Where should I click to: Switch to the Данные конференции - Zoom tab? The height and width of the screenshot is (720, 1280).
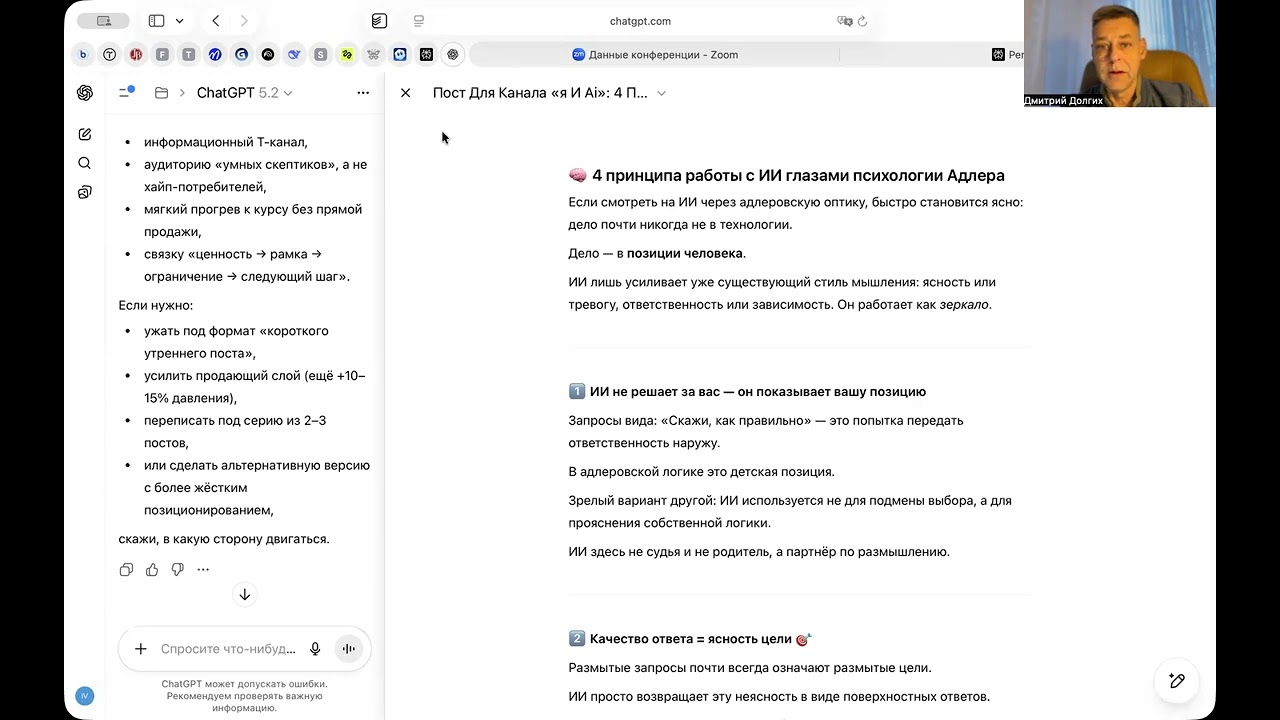click(x=654, y=55)
